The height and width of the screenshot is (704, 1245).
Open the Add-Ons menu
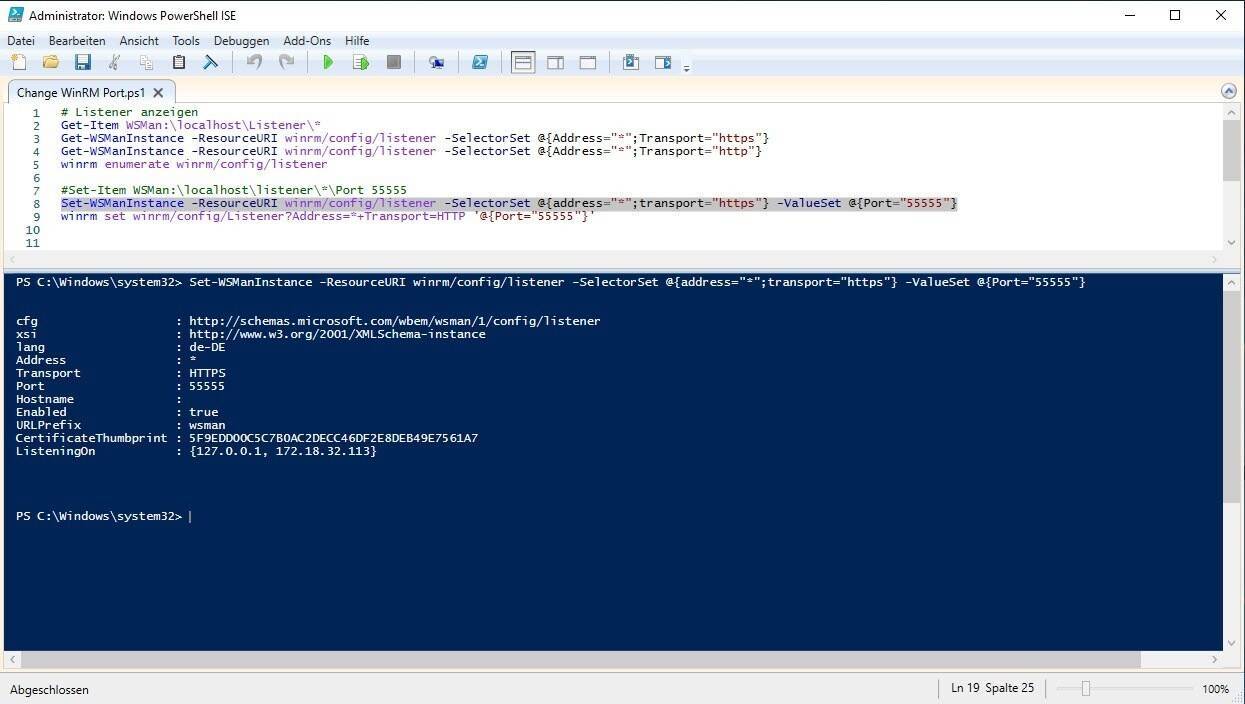307,41
